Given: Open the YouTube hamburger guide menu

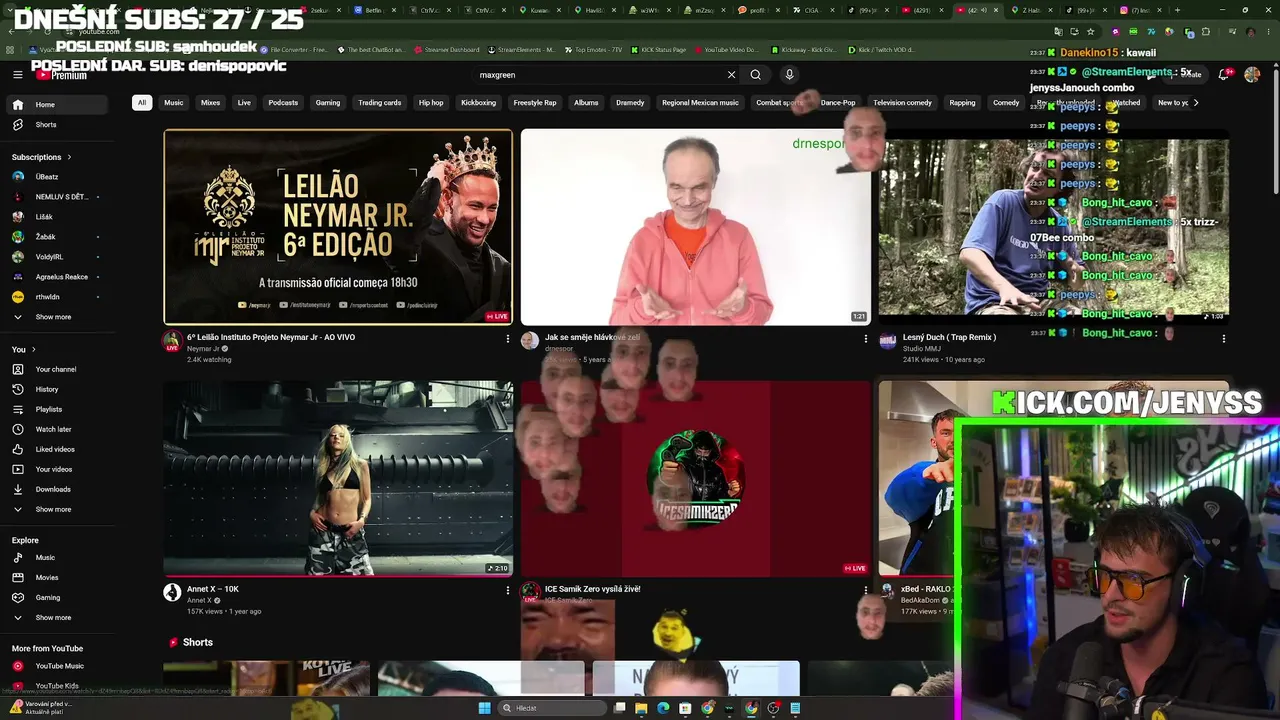Looking at the screenshot, I should (17, 75).
